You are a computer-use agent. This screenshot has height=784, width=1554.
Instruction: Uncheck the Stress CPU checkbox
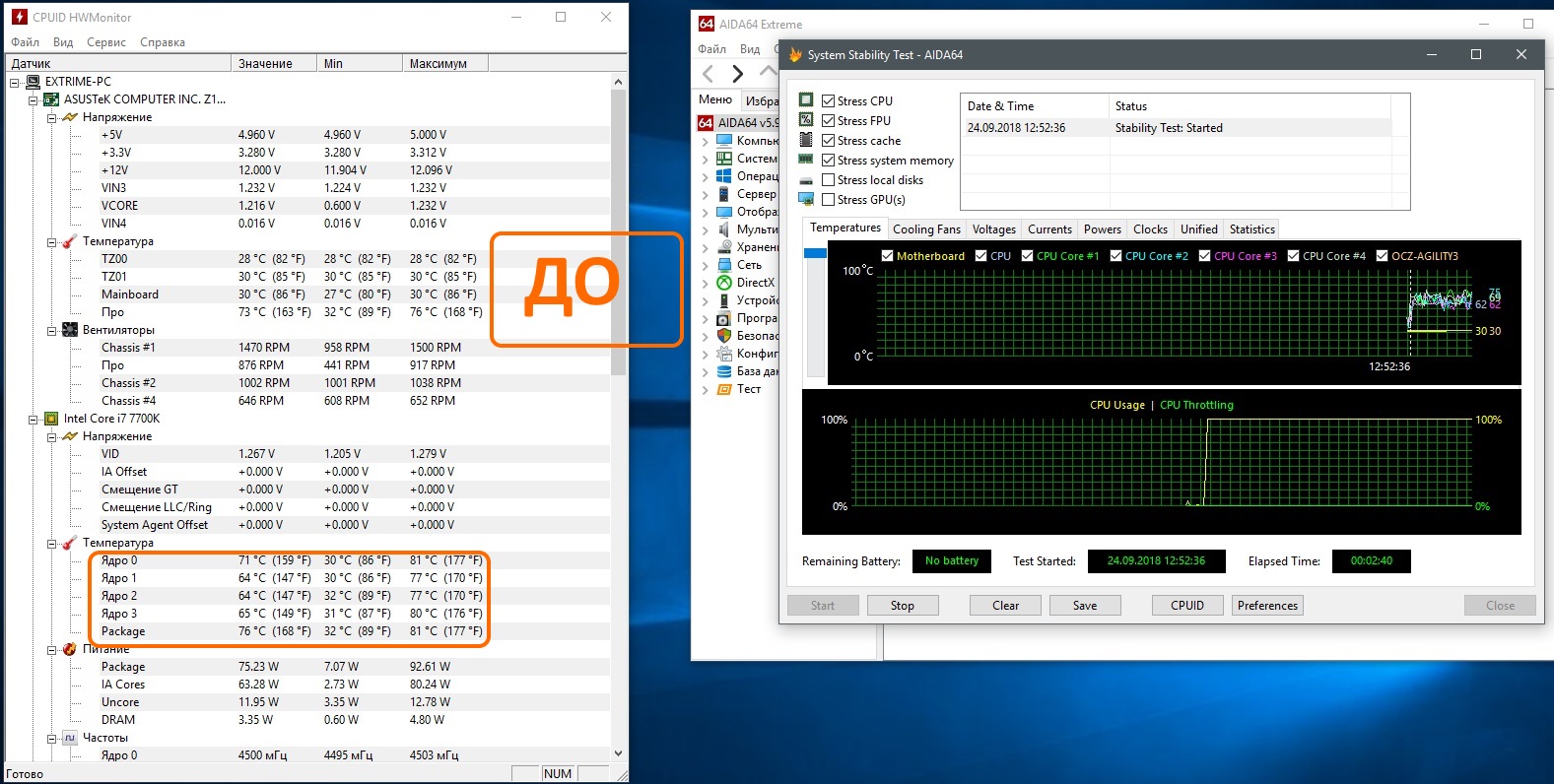pos(829,101)
